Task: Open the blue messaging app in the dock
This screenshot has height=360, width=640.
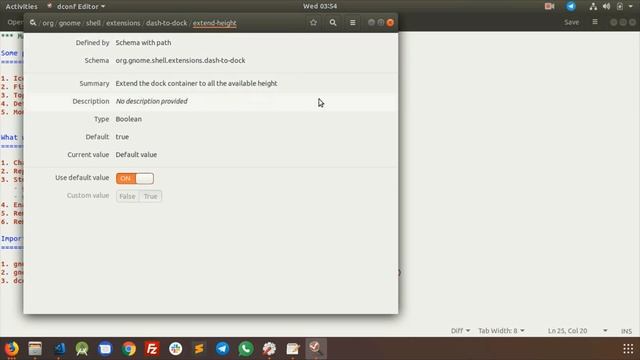Action: [x=105, y=349]
